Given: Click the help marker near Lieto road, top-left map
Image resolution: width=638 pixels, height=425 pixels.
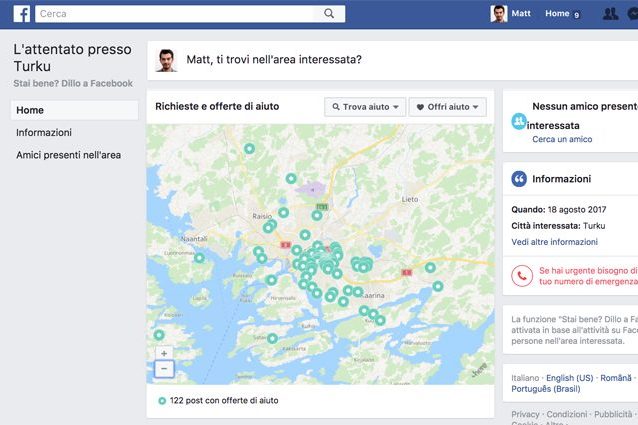Looking at the screenshot, I should (x=249, y=148).
